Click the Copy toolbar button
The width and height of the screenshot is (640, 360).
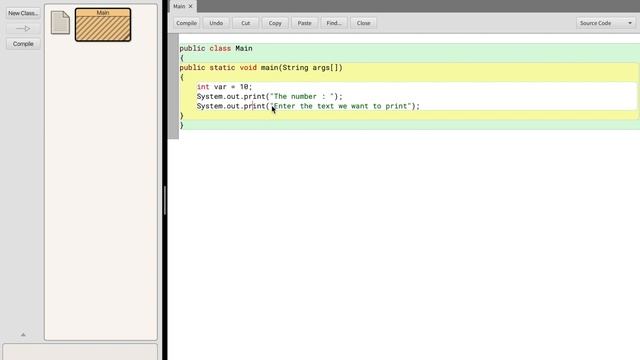click(x=275, y=23)
